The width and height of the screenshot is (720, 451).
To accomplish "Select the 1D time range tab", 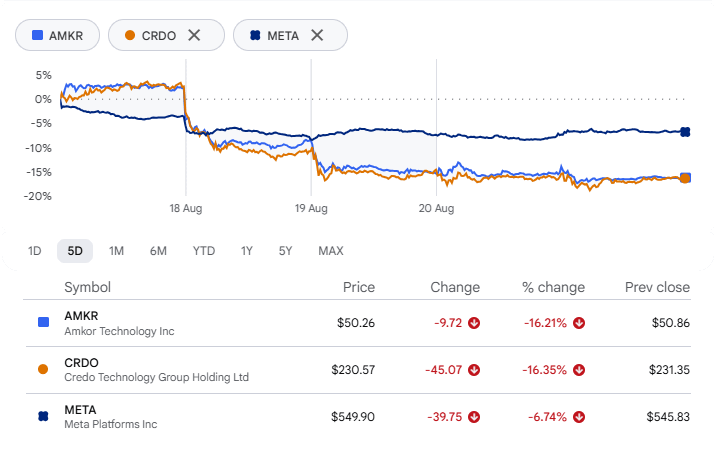I will [34, 251].
